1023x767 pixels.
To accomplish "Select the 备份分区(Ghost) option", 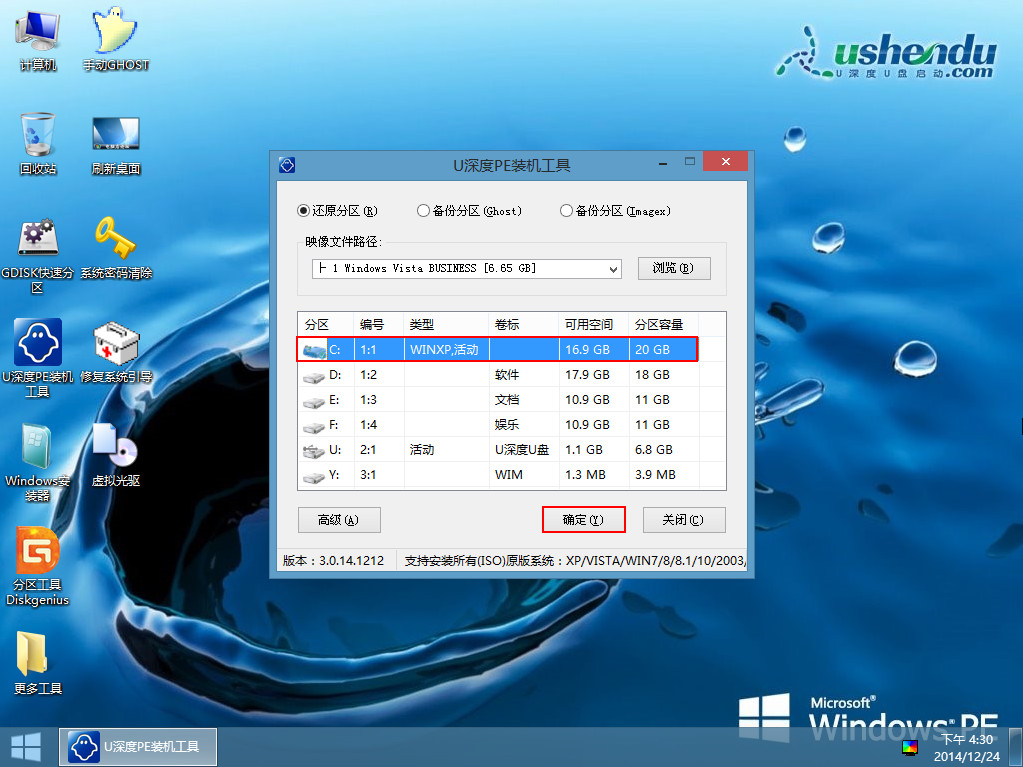I will 423,210.
